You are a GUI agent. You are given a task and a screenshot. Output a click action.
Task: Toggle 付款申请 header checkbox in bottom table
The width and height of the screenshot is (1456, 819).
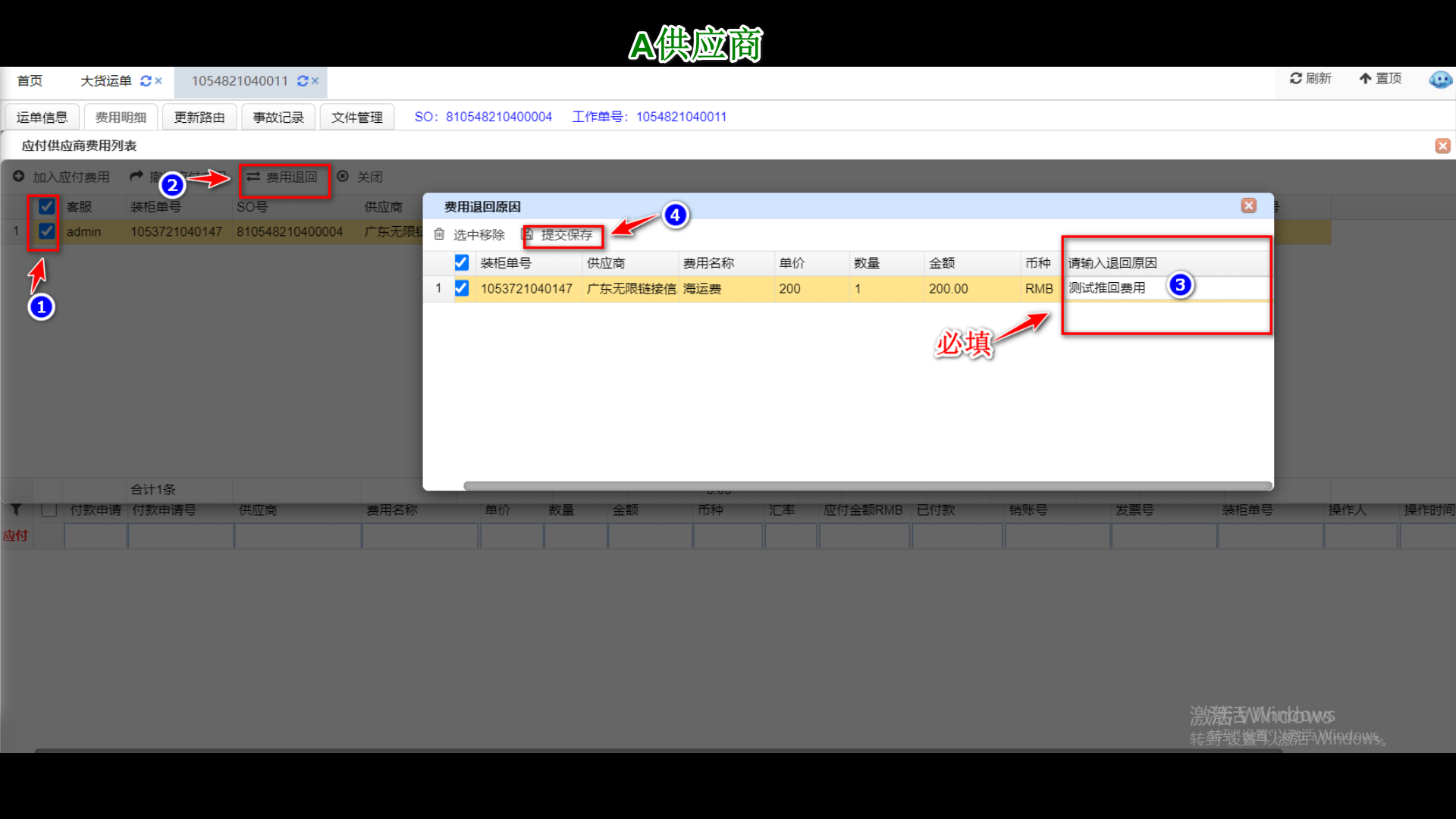pos(49,510)
